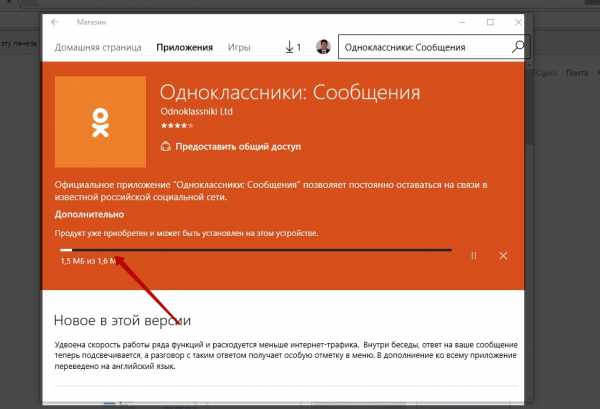Click Дополнительно more details link
The width and height of the screenshot is (600, 409).
coord(89,214)
